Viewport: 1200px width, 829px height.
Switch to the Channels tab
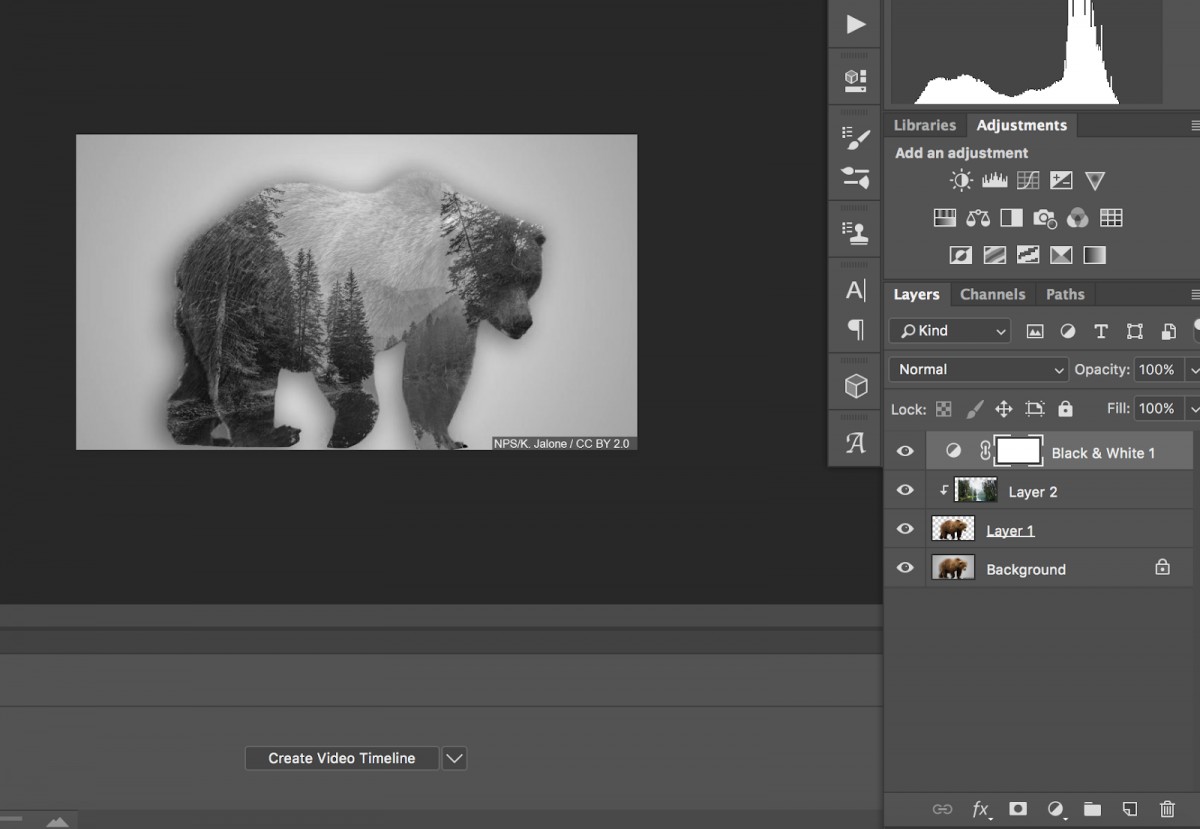992,294
